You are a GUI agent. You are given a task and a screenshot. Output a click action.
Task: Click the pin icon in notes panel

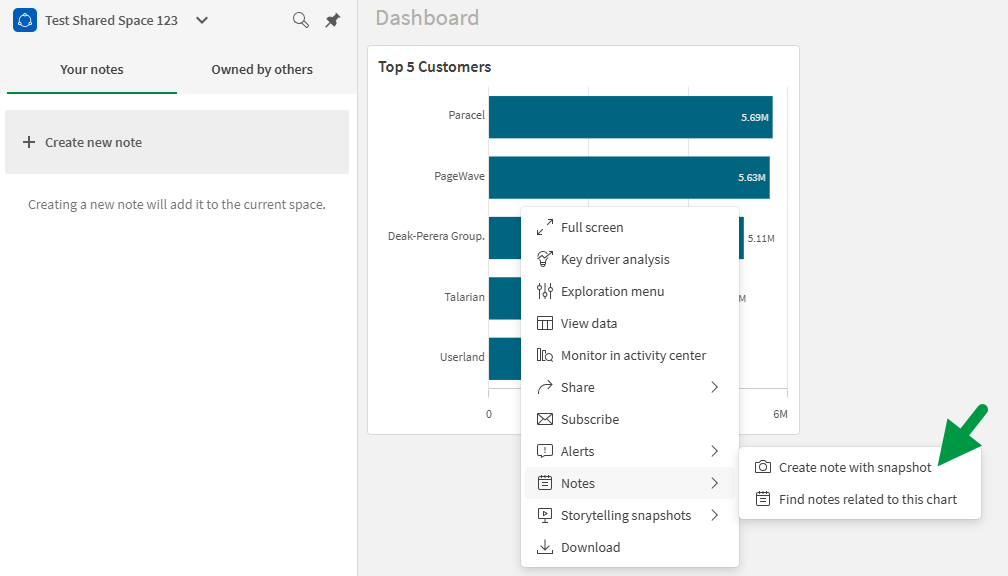[x=333, y=20]
